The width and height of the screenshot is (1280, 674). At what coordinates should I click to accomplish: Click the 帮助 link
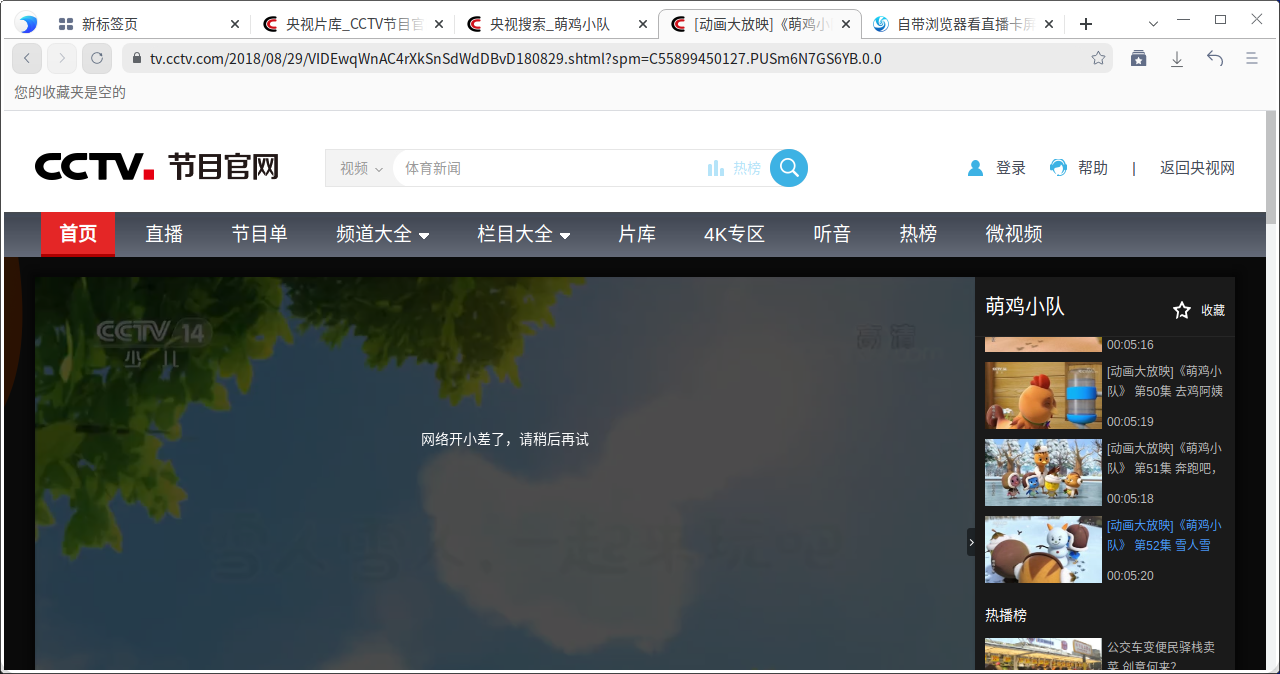(x=1093, y=168)
